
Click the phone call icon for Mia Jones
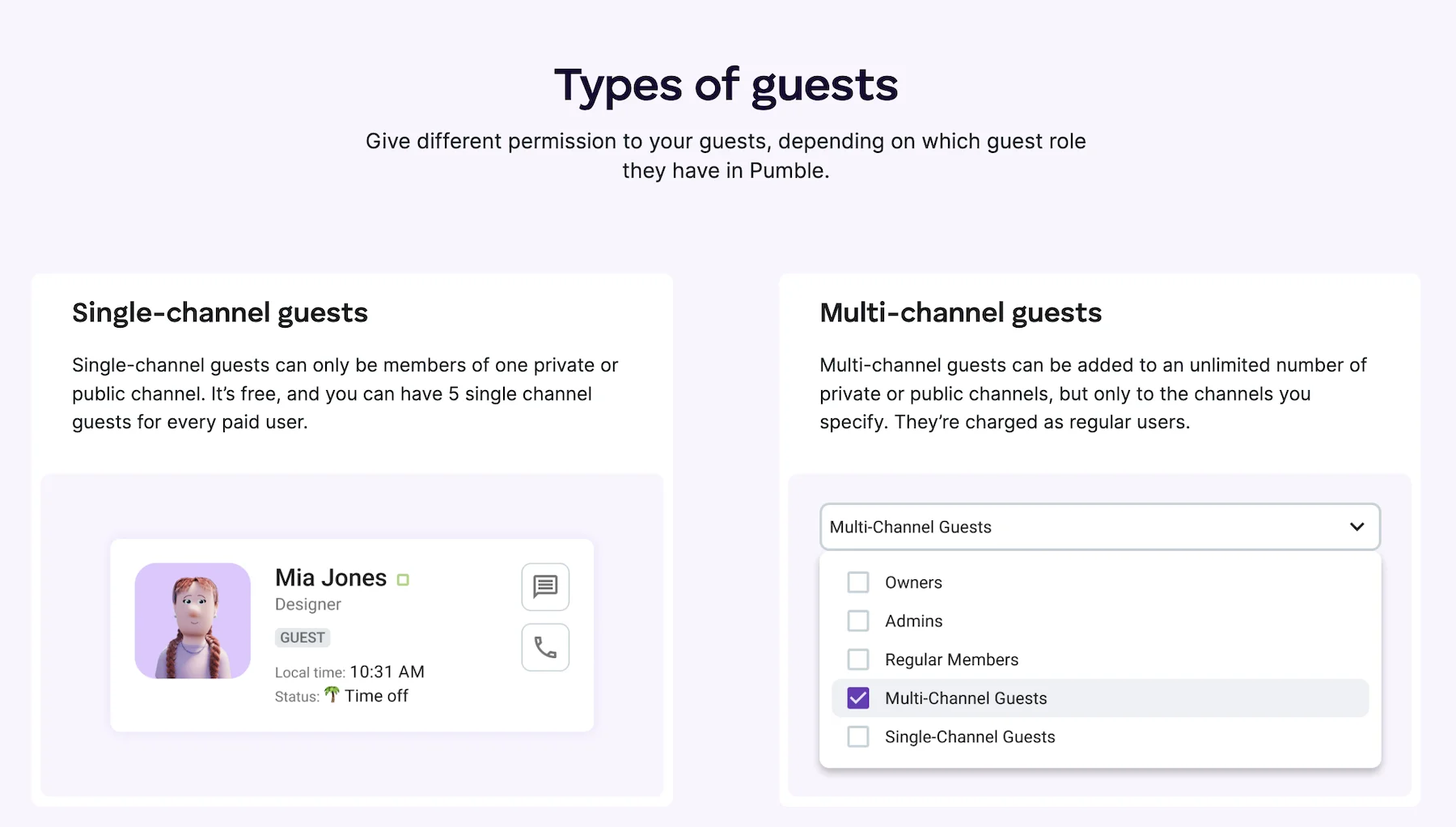click(x=545, y=647)
